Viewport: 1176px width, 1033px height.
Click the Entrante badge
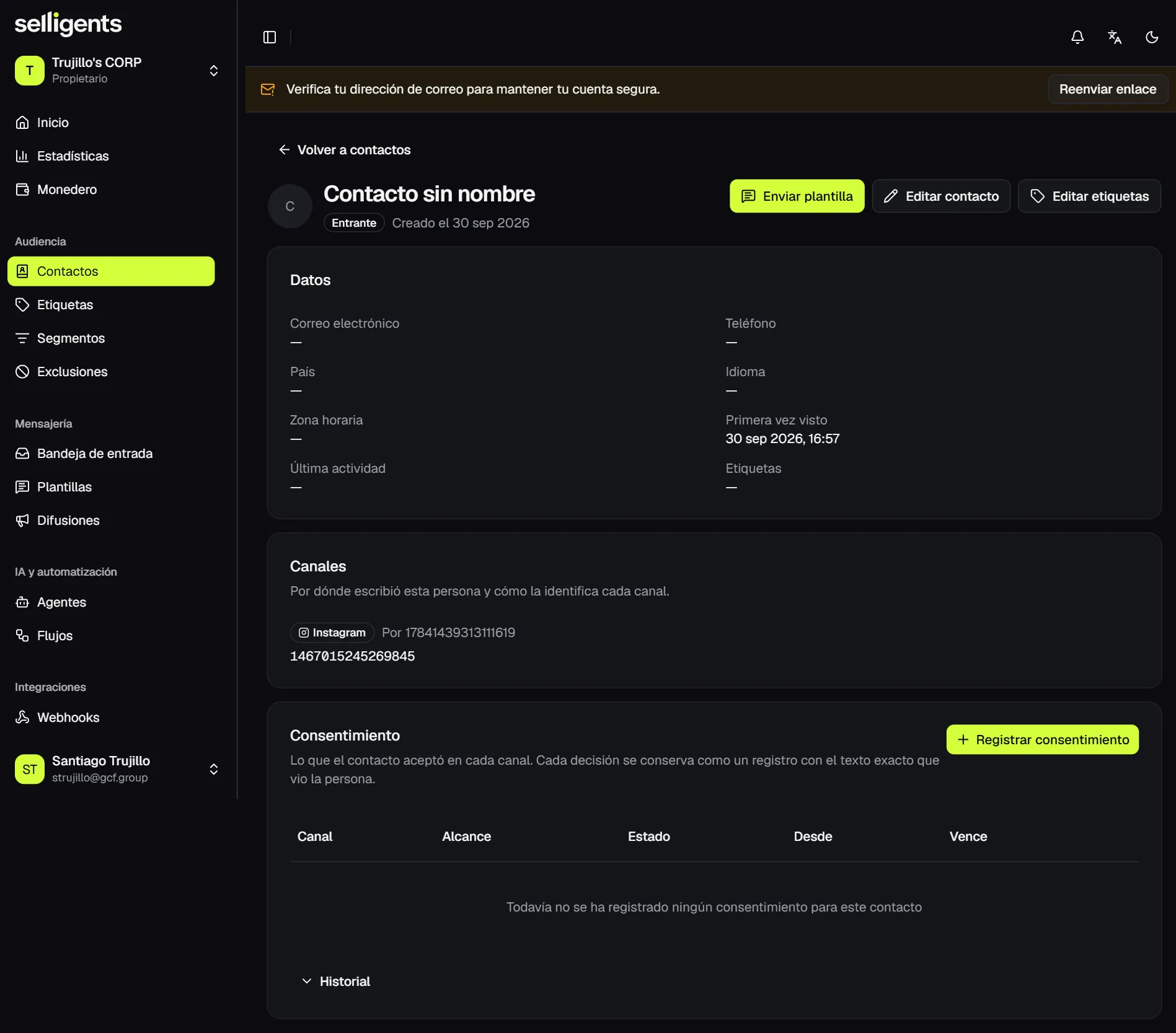[x=354, y=222]
